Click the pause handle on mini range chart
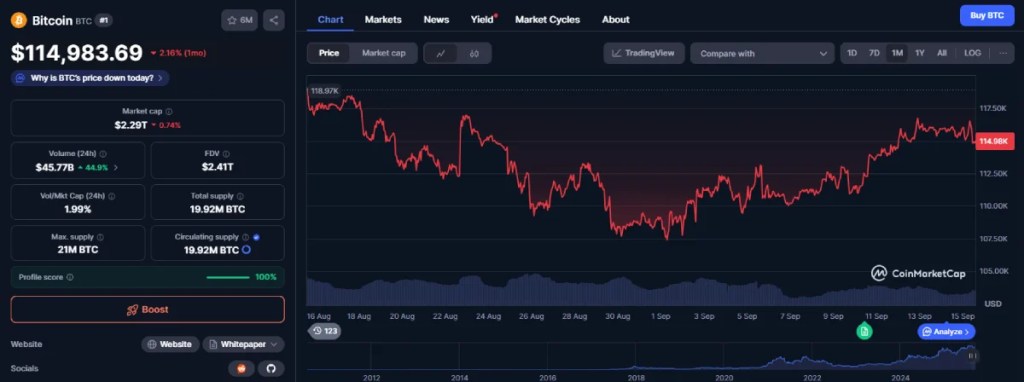 click(x=972, y=357)
